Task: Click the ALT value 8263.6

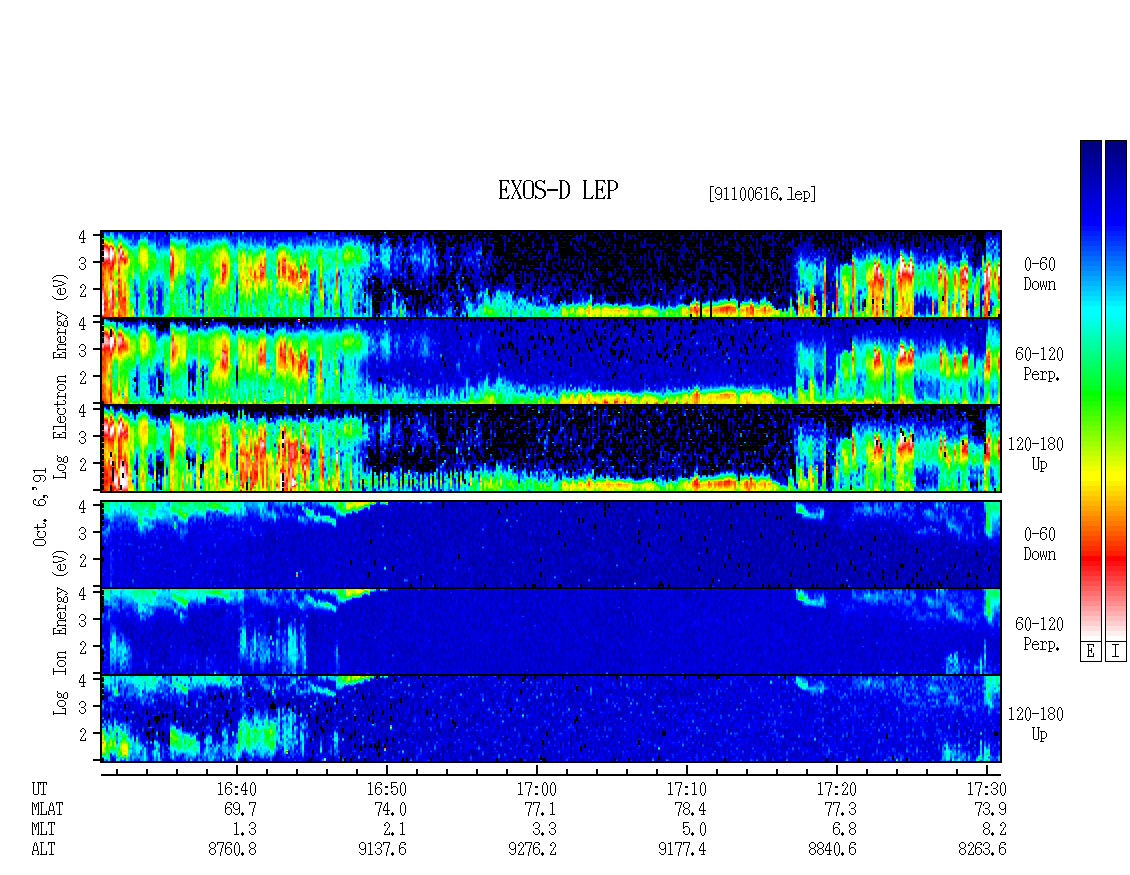Action: pos(982,850)
